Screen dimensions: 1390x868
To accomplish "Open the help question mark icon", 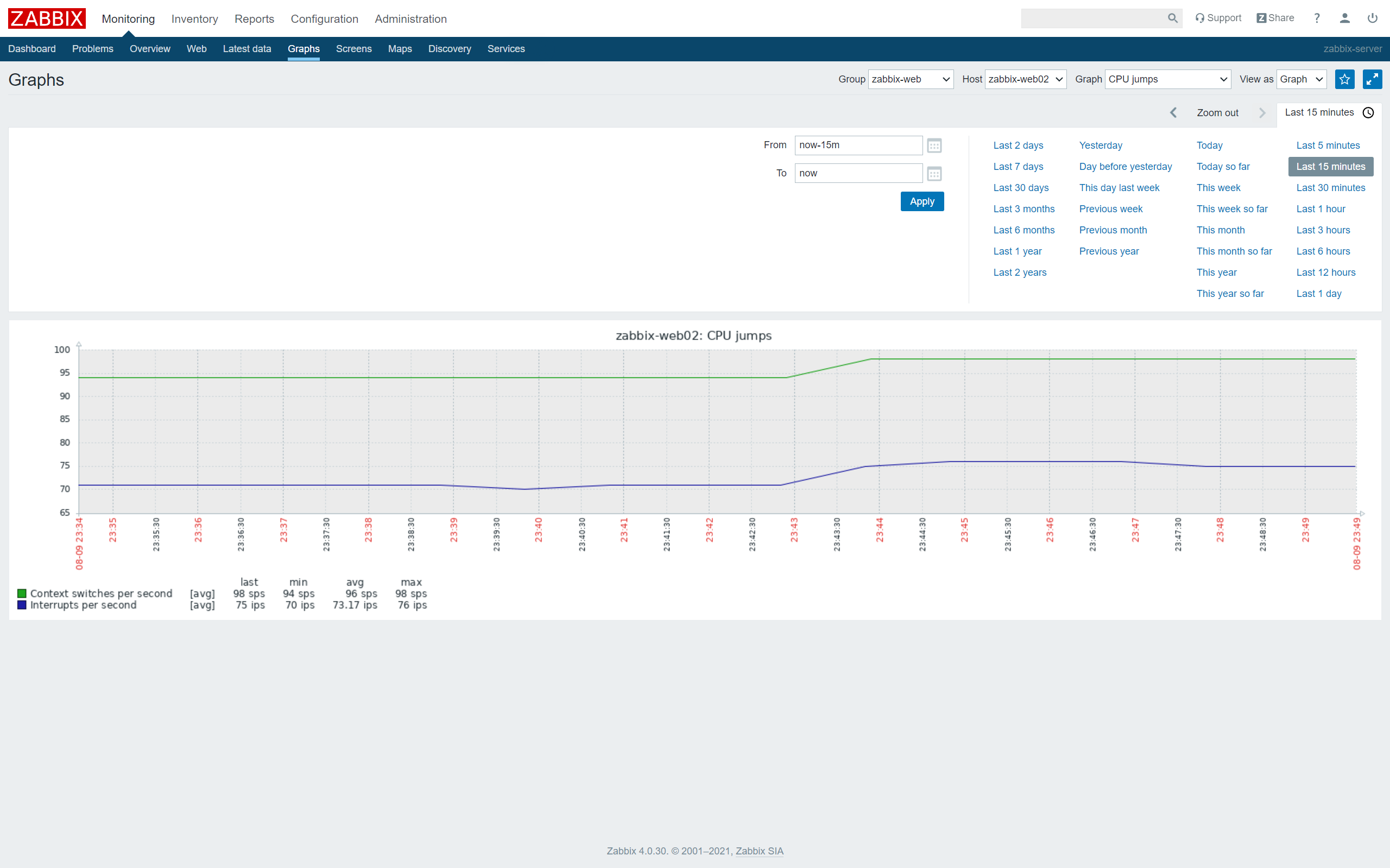I will (1317, 18).
